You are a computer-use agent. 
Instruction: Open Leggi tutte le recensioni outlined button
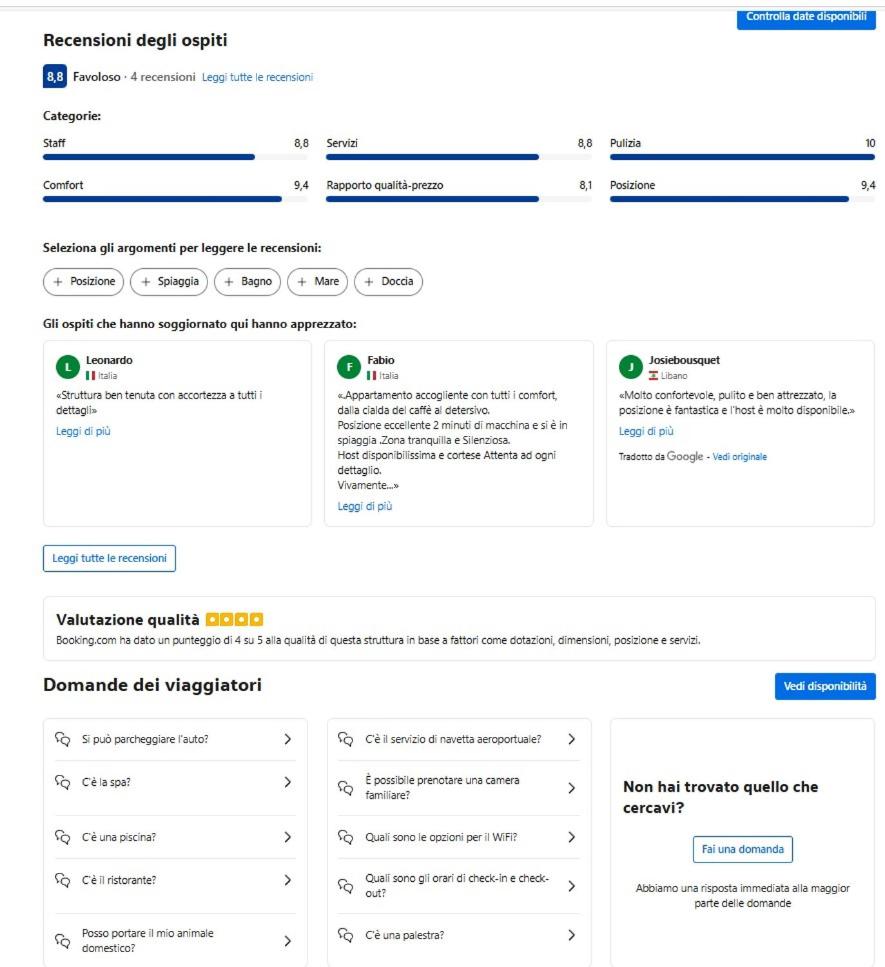109,558
